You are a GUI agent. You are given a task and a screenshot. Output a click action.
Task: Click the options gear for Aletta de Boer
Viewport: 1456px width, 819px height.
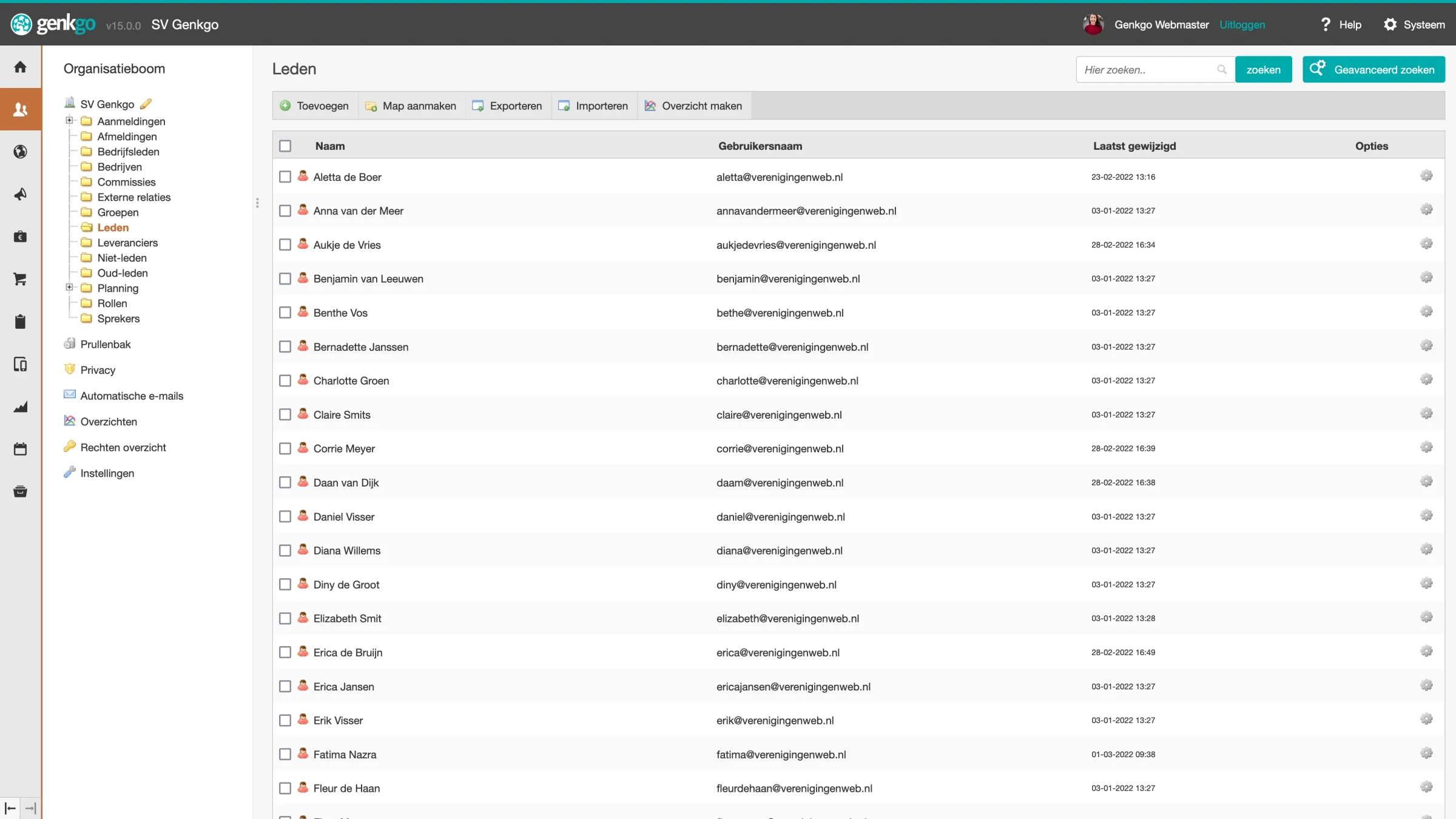1426,176
